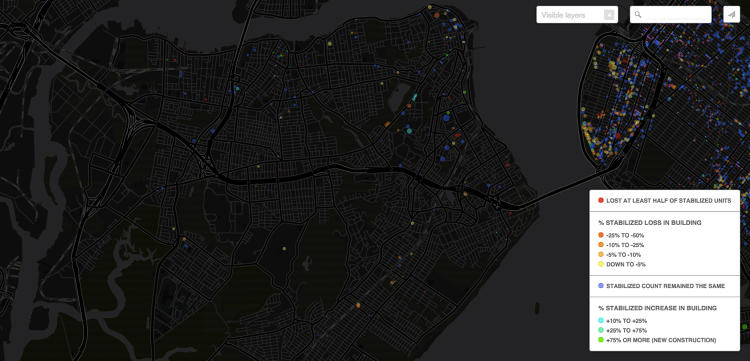The width and height of the screenshot is (750, 361).
Task: Click the layers icon in Visible layers box
Action: pyautogui.click(x=609, y=15)
